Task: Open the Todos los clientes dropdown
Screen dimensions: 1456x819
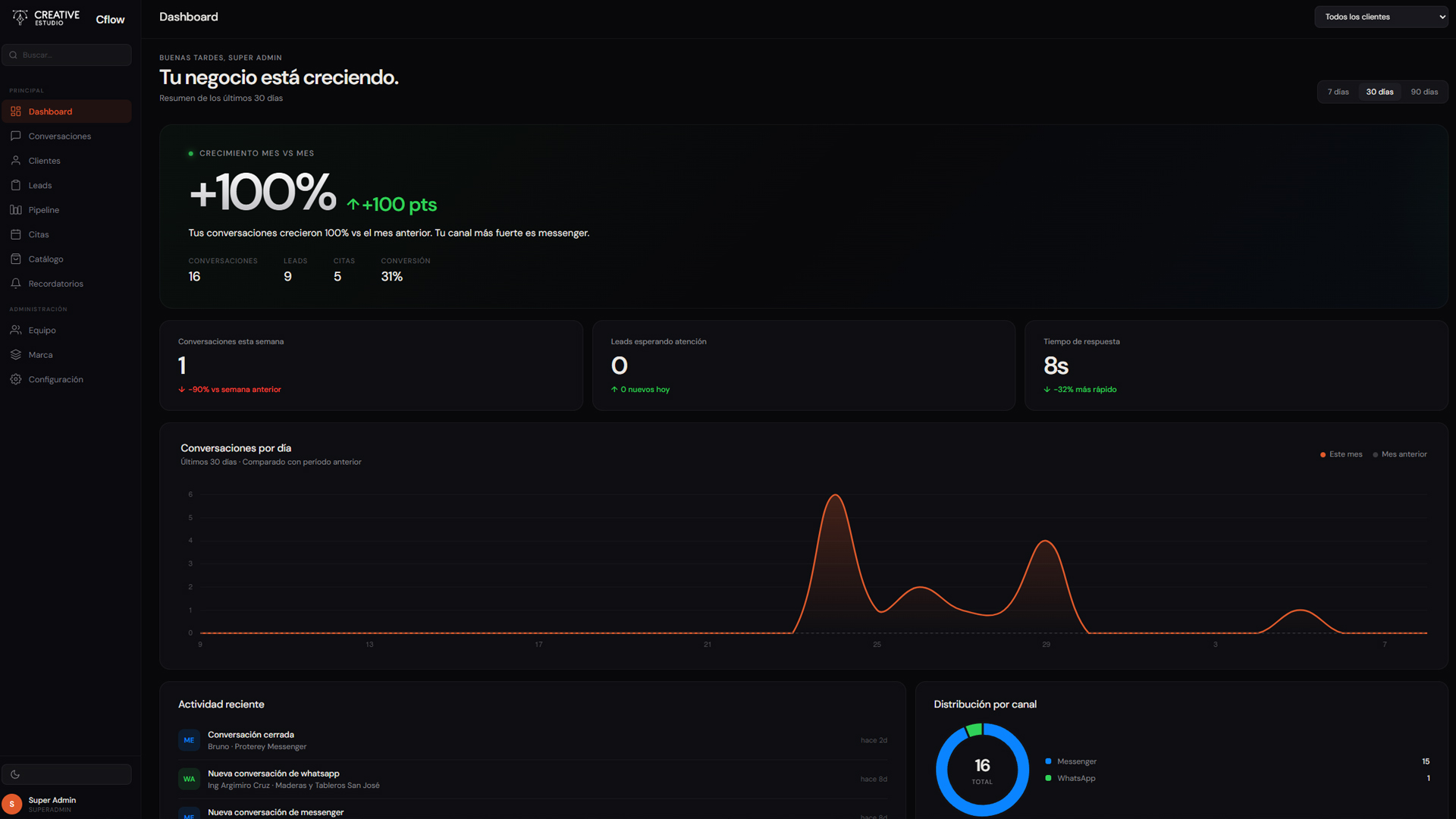Action: 1381,17
